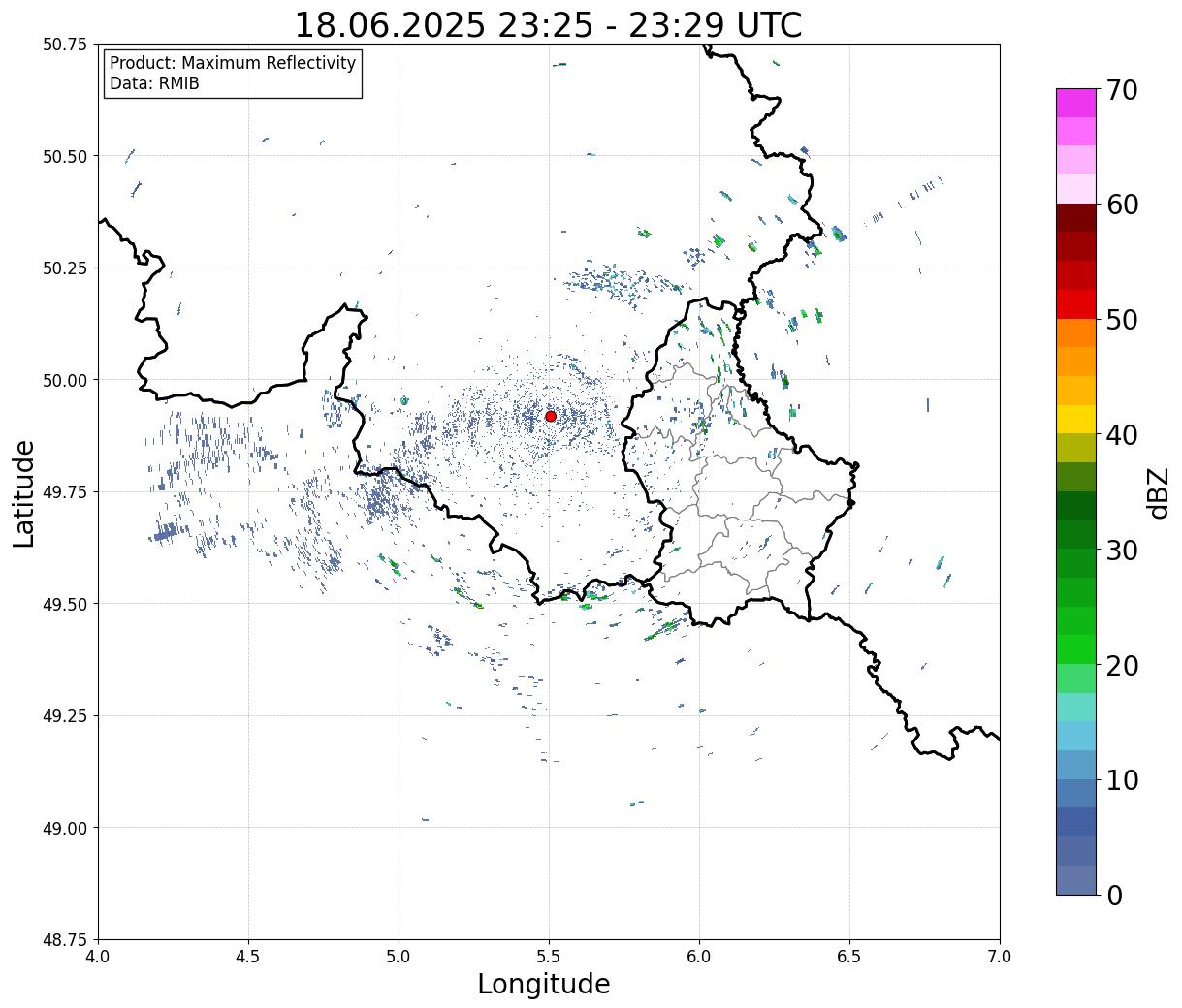Click latitude tick label 50.25
Image resolution: width=1182 pixels, height=1008 pixels.
[x=64, y=268]
